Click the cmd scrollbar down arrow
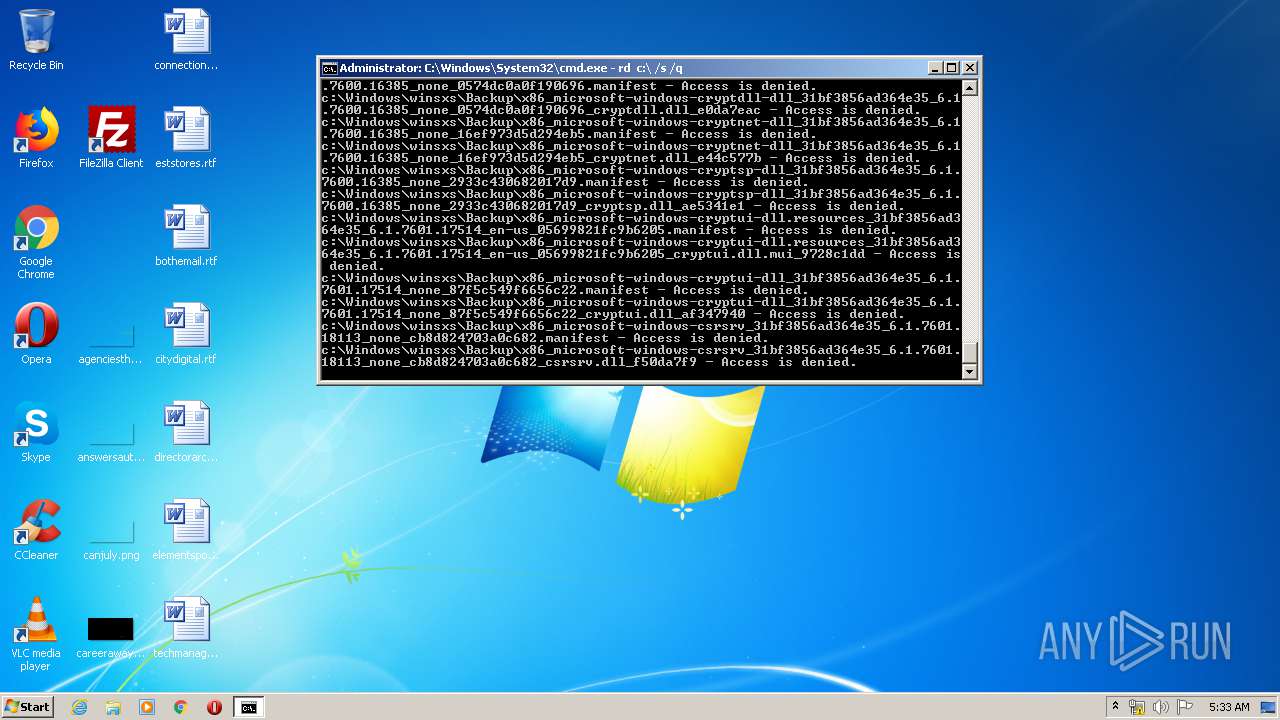Screen dimensions: 1280x720 [x=969, y=372]
